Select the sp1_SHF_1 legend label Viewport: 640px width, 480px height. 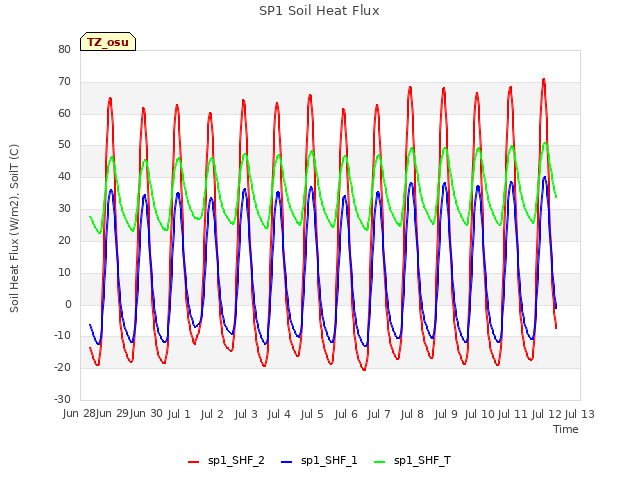coord(329,461)
